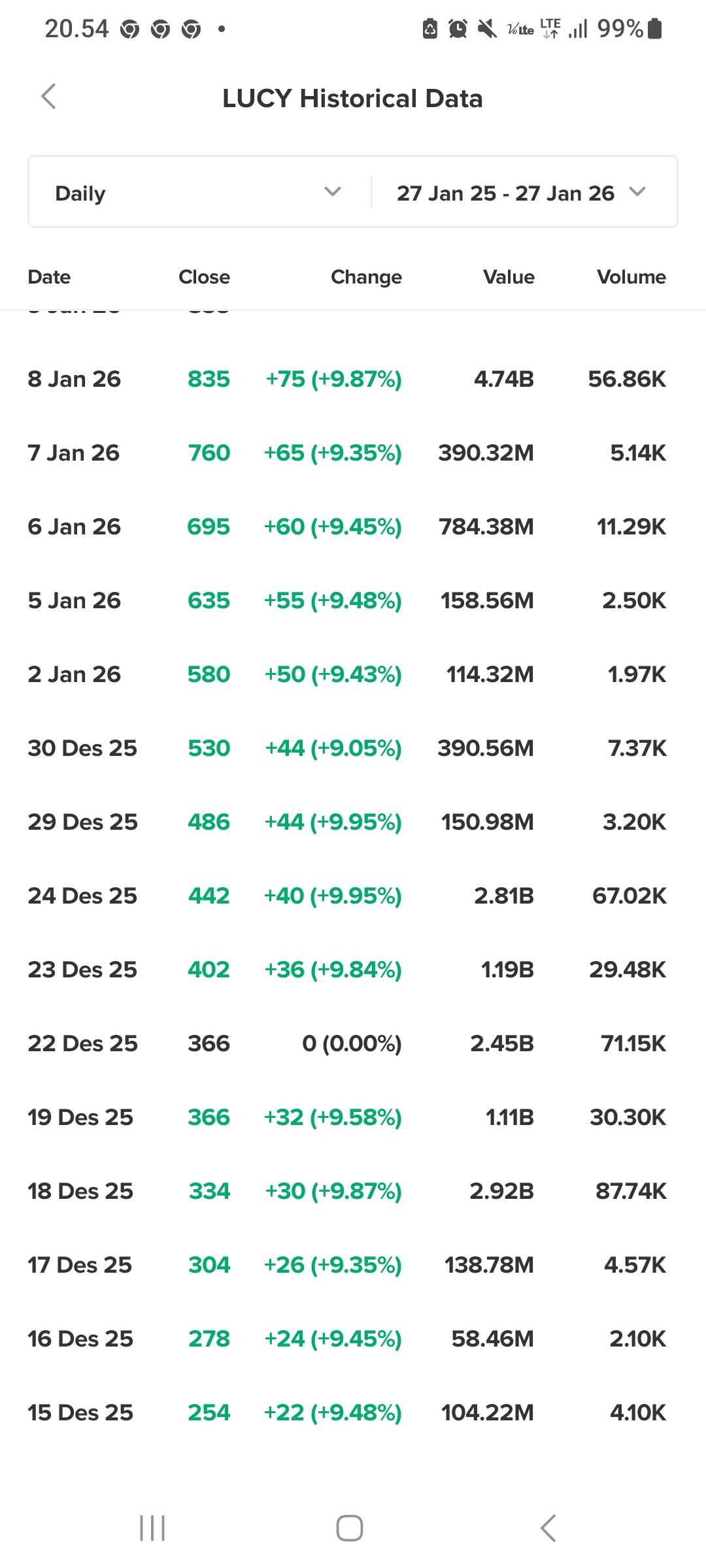
Task: Tap chevron beside 27 Jan 26 range
Action: click(637, 191)
